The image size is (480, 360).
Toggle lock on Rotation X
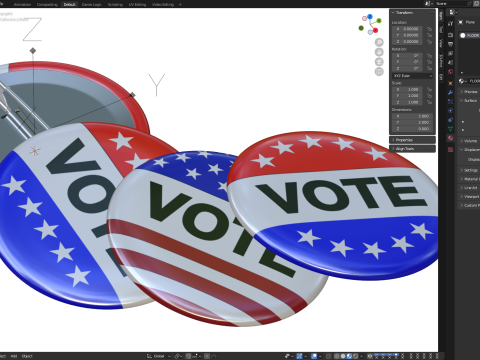pyautogui.click(x=430, y=56)
